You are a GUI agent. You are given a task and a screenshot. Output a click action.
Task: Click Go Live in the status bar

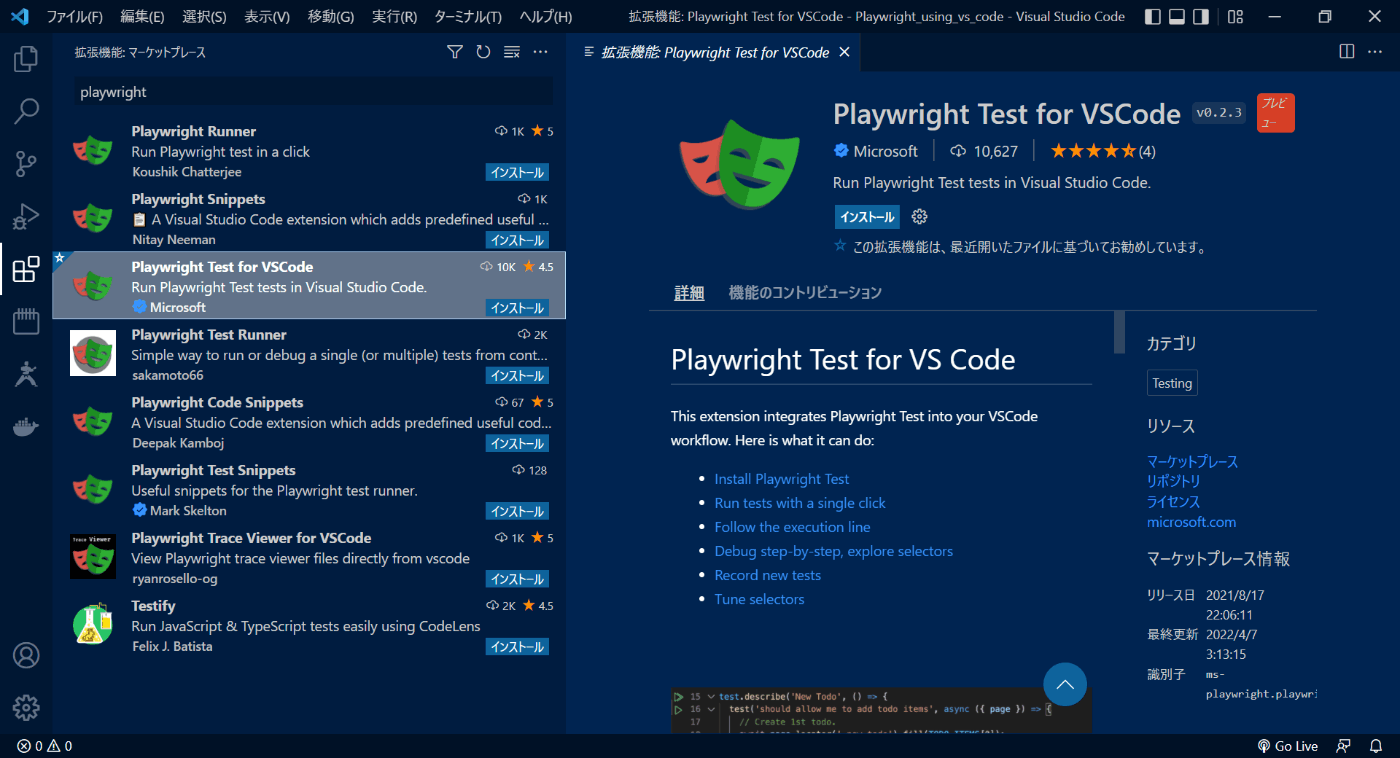point(1288,746)
